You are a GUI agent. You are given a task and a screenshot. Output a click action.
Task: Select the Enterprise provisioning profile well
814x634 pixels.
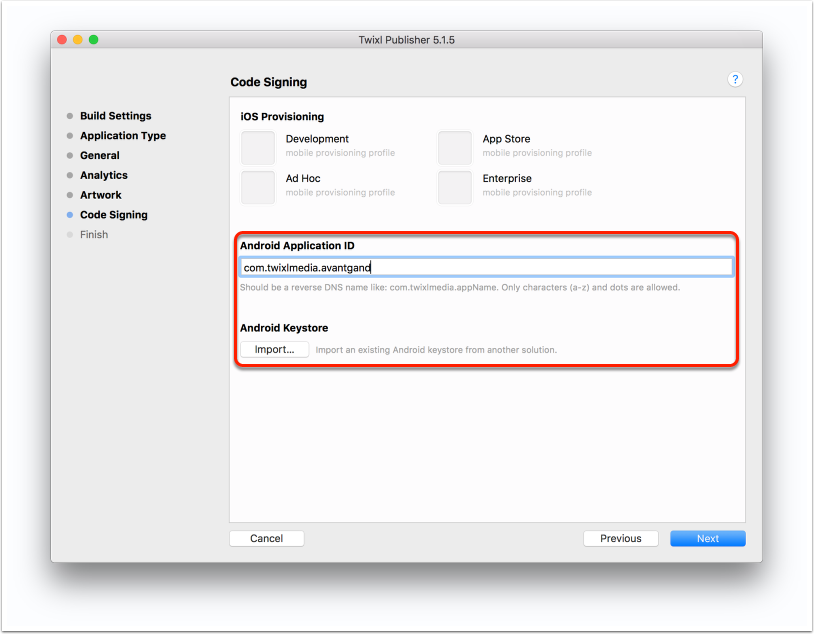455,187
